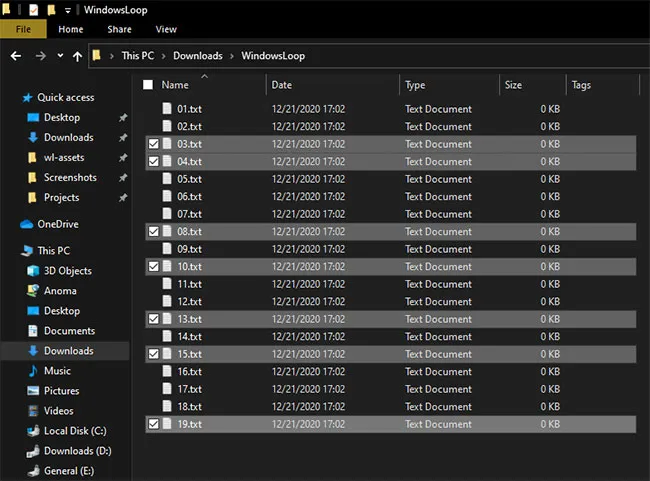Deselect the 19.txt file checkbox
Screen dimensions: 650x481
[x=152, y=424]
